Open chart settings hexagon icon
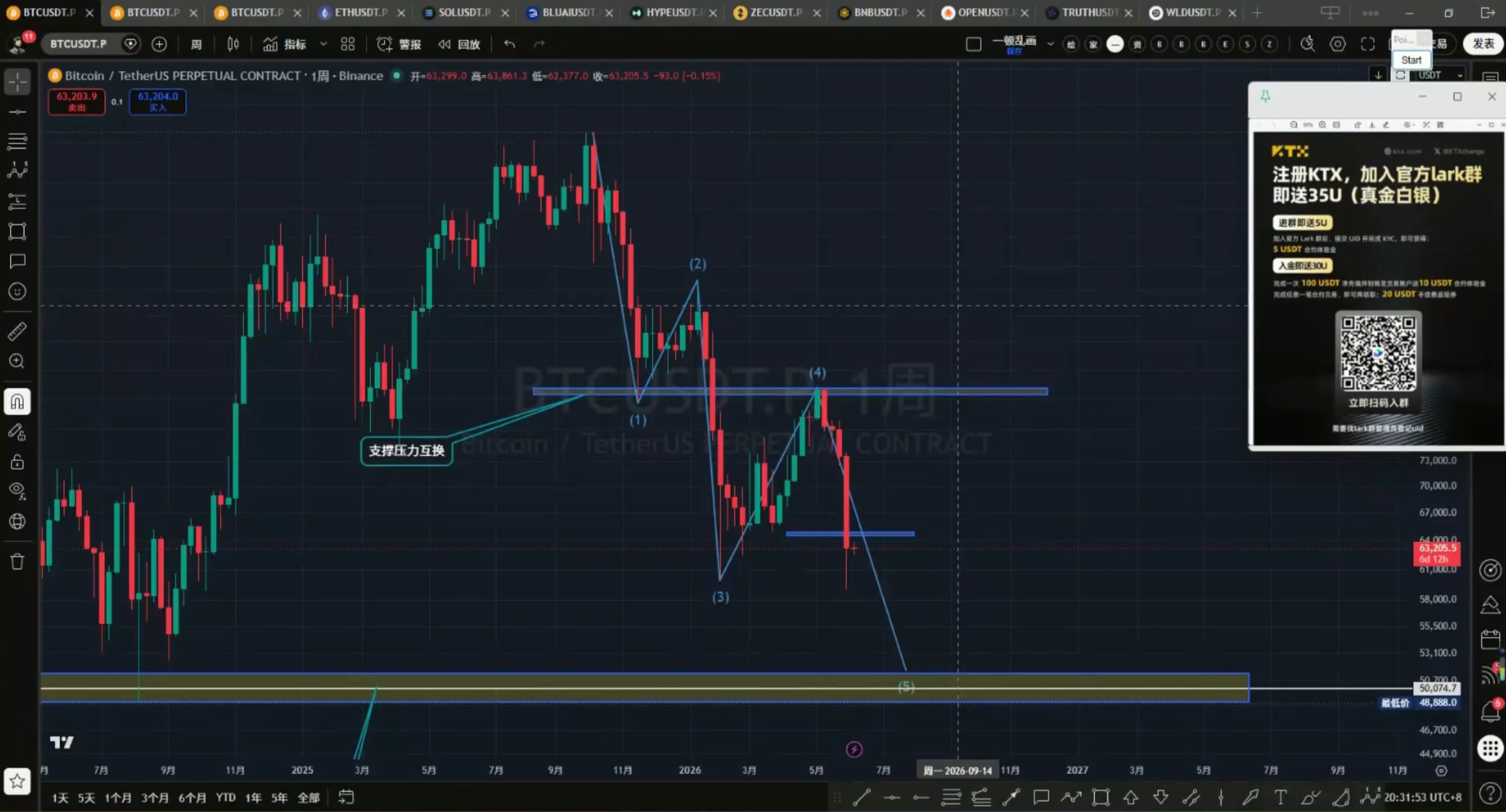 1337,44
